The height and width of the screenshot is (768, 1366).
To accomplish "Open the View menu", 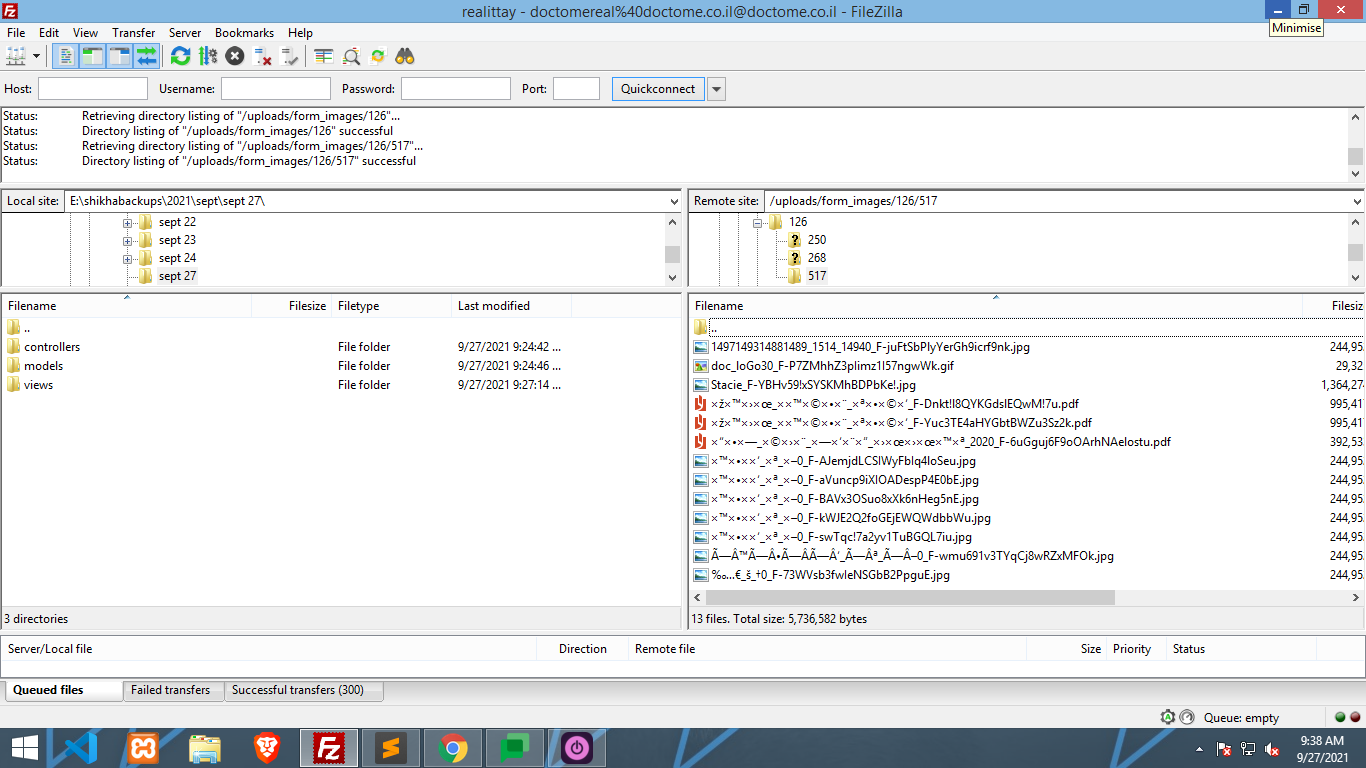I will click(x=85, y=33).
